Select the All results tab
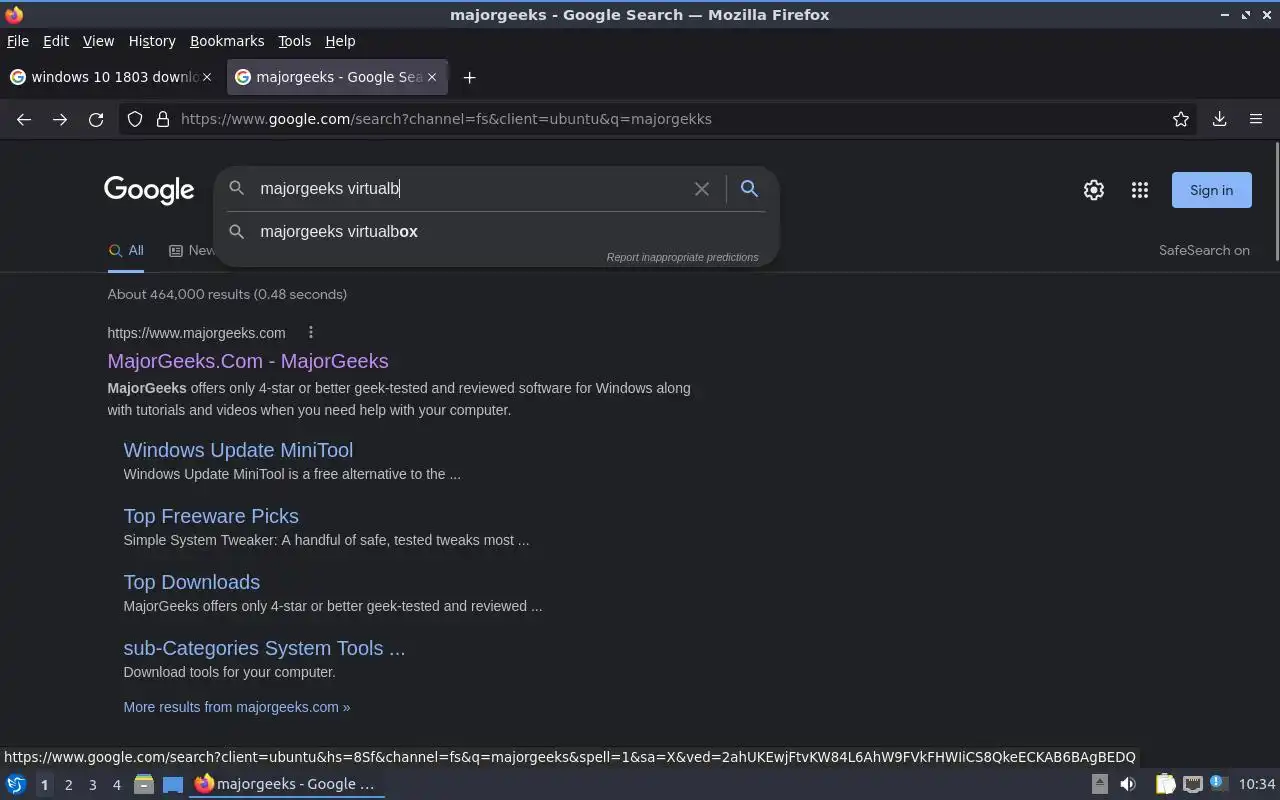The height and width of the screenshot is (800, 1280). 127,251
